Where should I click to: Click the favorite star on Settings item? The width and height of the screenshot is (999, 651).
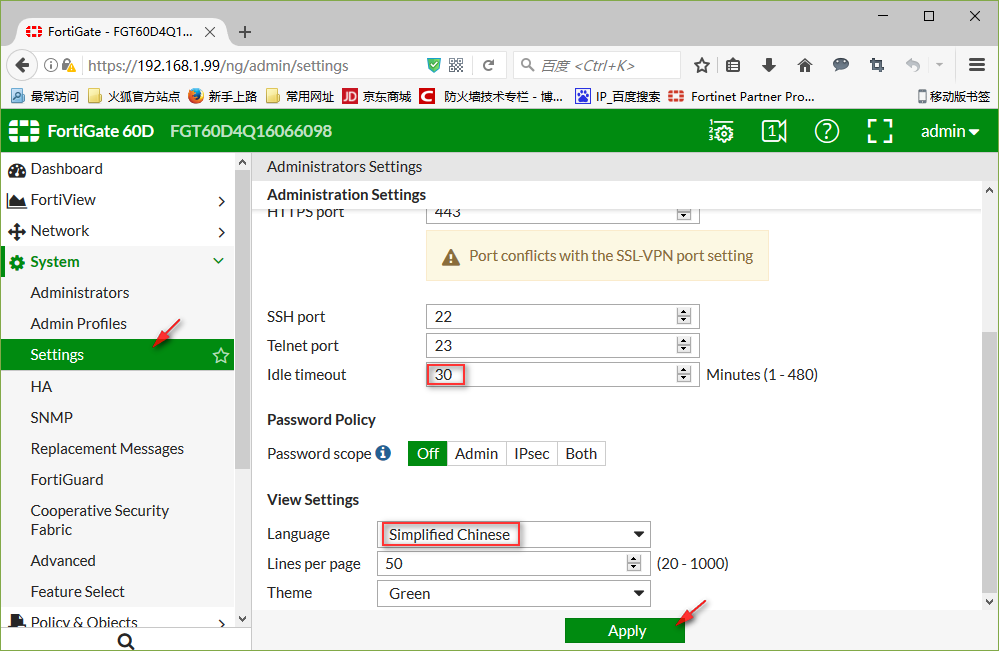[220, 355]
